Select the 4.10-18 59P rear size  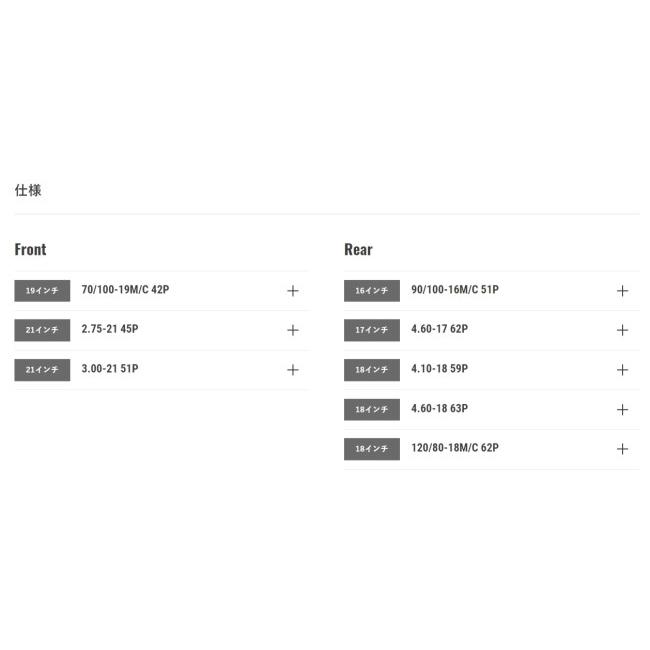439,369
